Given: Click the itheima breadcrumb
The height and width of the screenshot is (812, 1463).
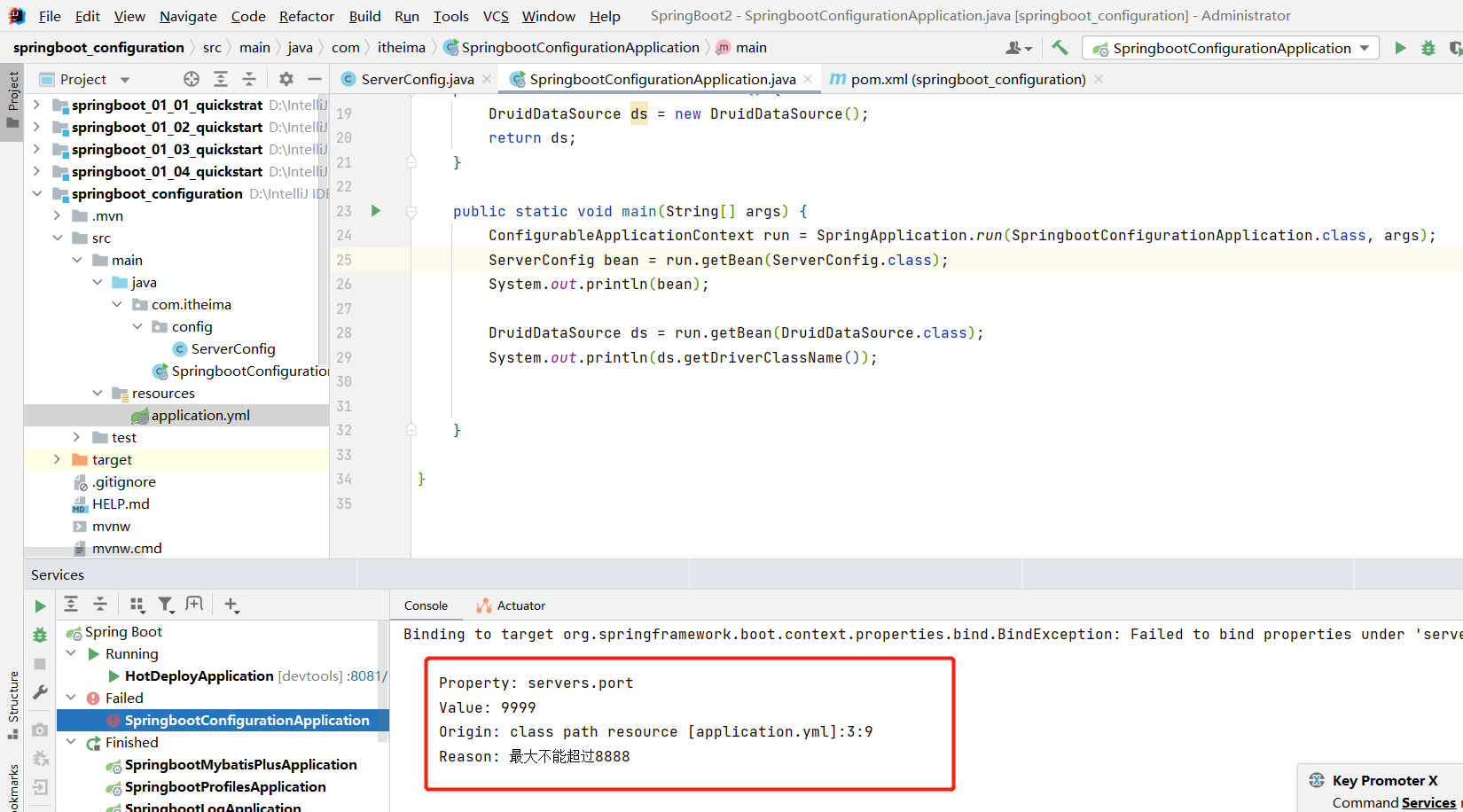Looking at the screenshot, I should click(402, 48).
